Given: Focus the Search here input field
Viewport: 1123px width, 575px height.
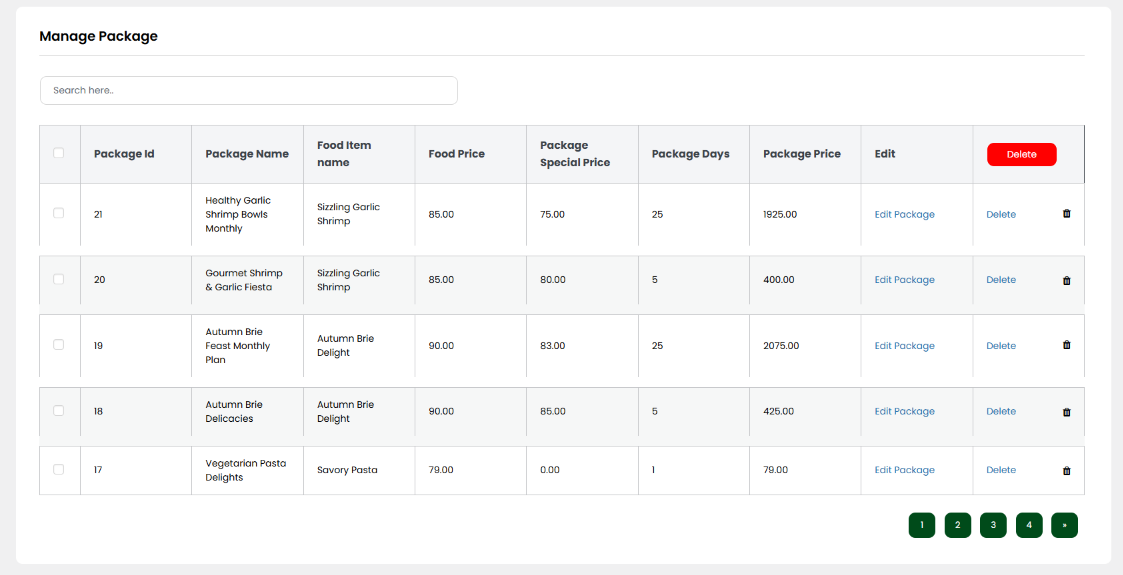Looking at the screenshot, I should pos(249,90).
